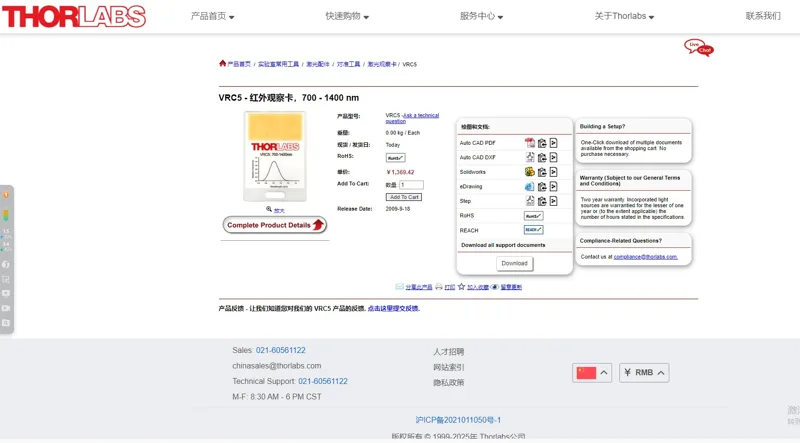The image size is (800, 443).
Task: Arrow document icon in Step row
Action: point(554,201)
